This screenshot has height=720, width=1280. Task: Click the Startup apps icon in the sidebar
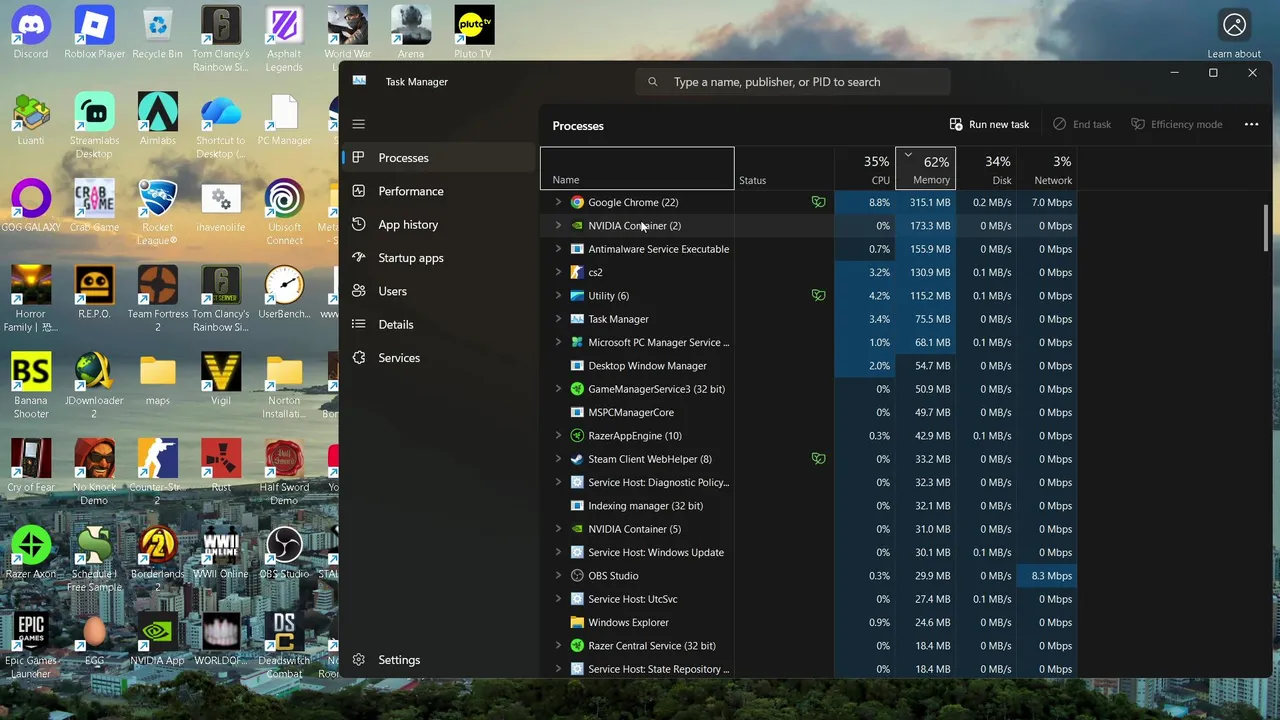[359, 258]
